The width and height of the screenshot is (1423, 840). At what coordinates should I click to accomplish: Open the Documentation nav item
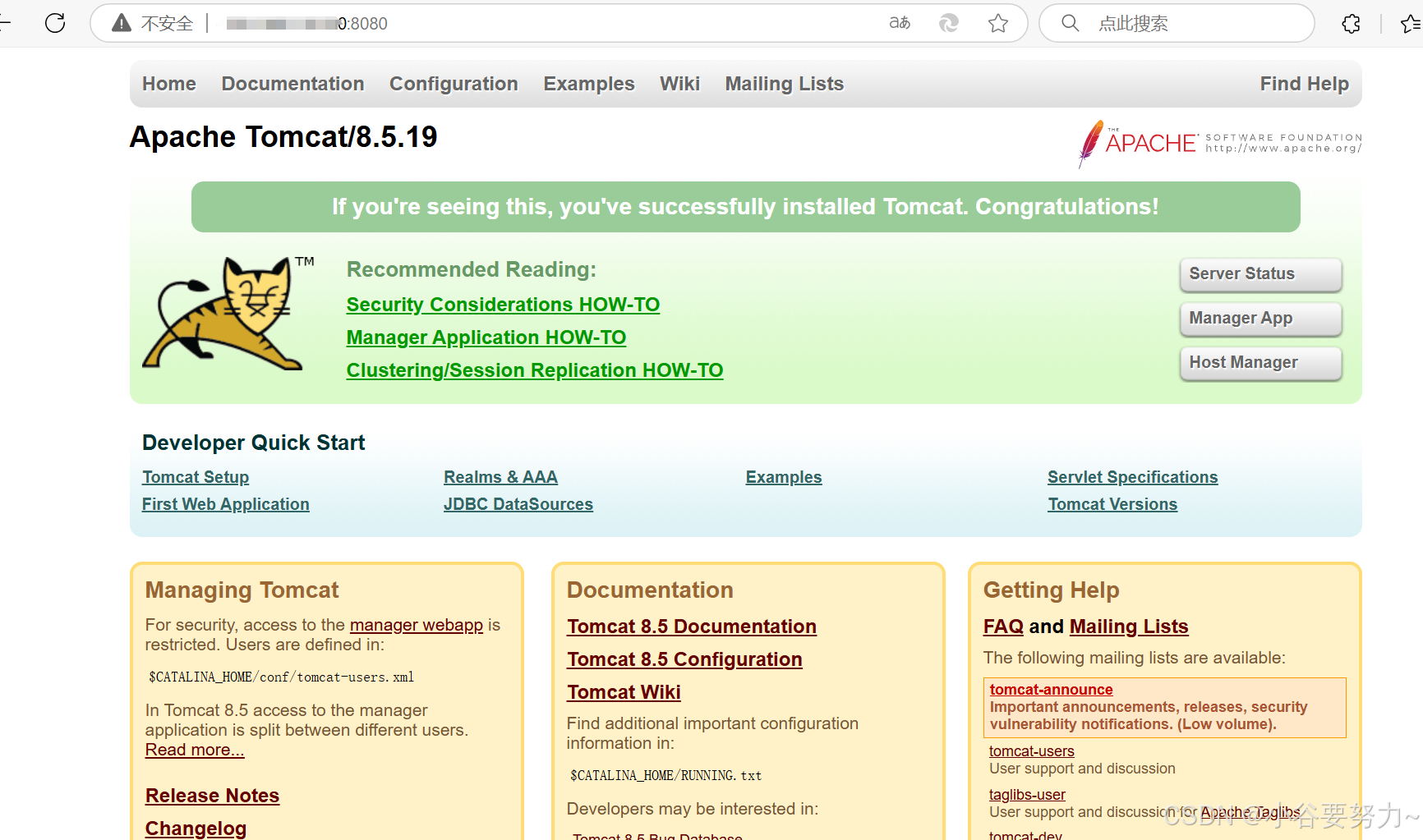[292, 84]
